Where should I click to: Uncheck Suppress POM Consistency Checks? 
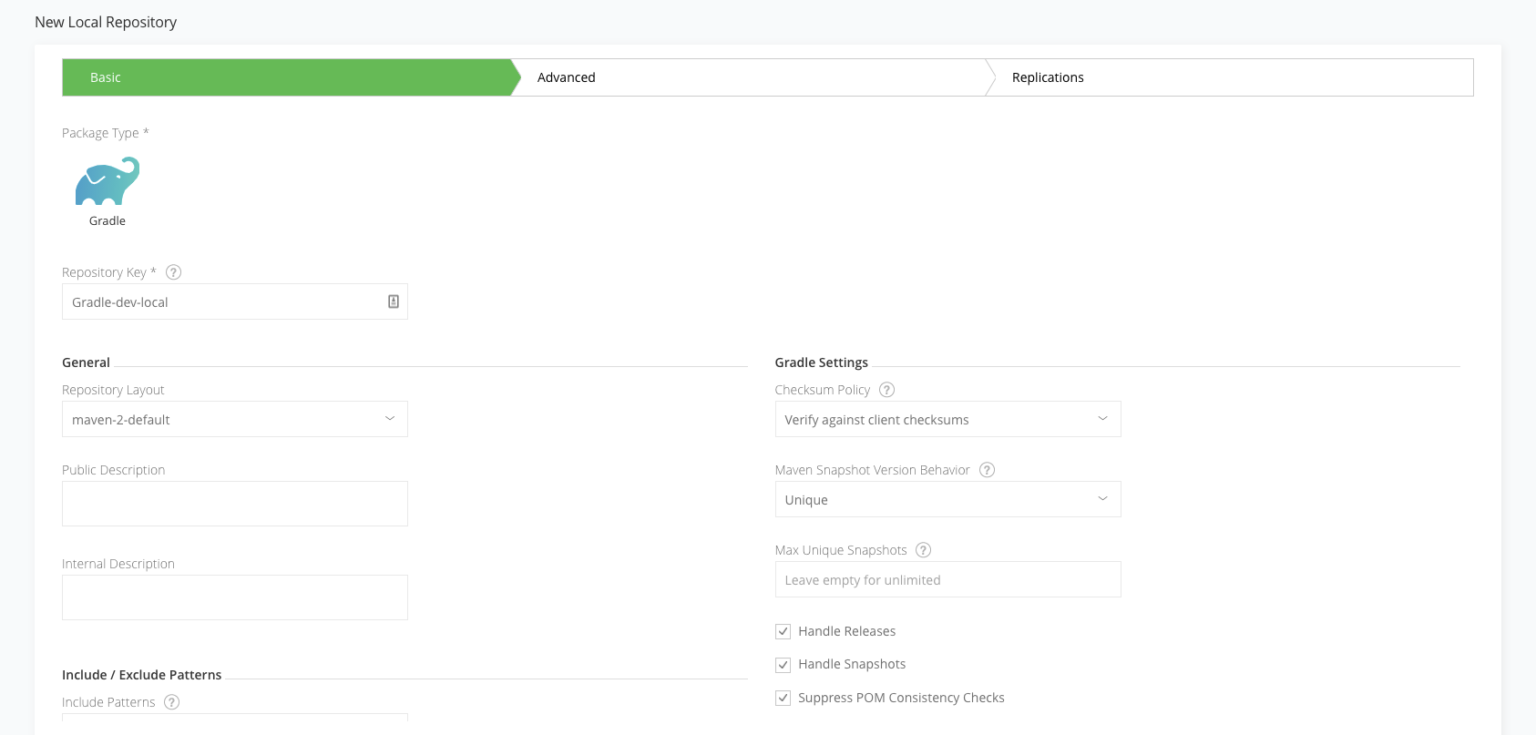click(x=782, y=697)
